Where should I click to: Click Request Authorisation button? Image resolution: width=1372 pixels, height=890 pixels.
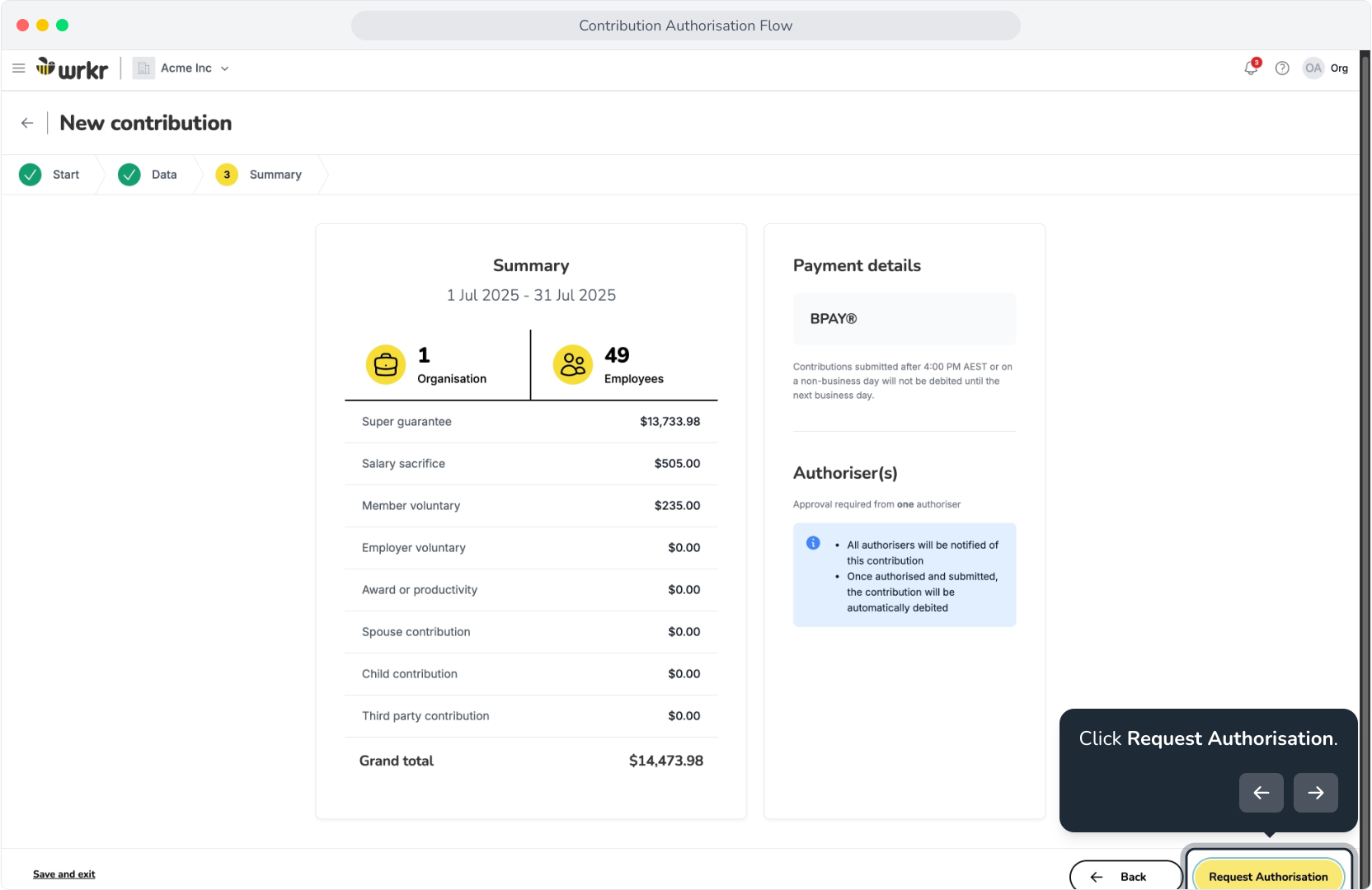[x=1268, y=876]
